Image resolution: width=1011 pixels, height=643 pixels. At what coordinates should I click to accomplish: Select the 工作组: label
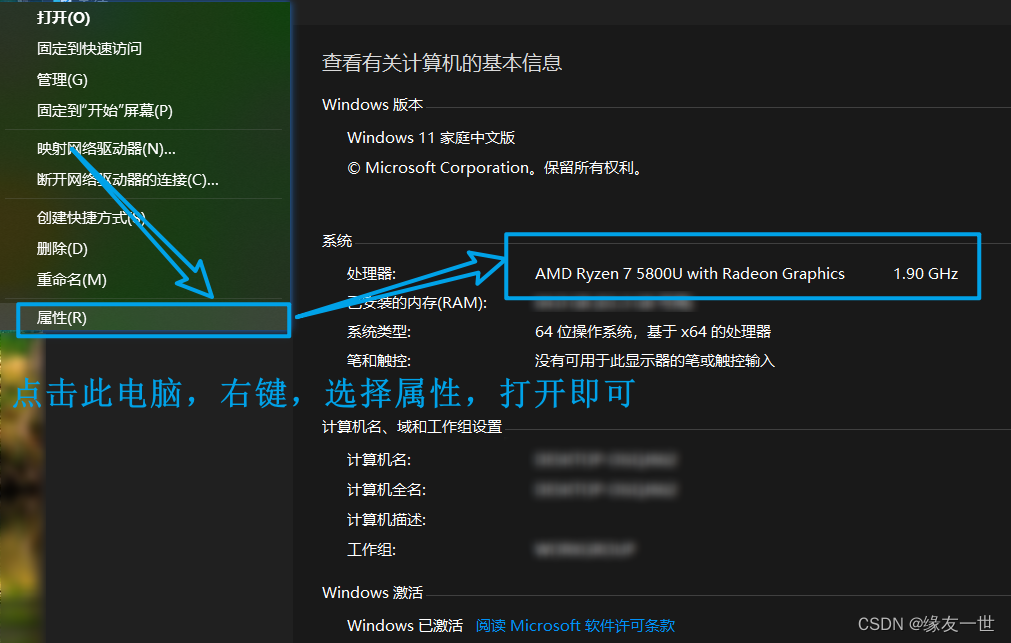pos(371,549)
